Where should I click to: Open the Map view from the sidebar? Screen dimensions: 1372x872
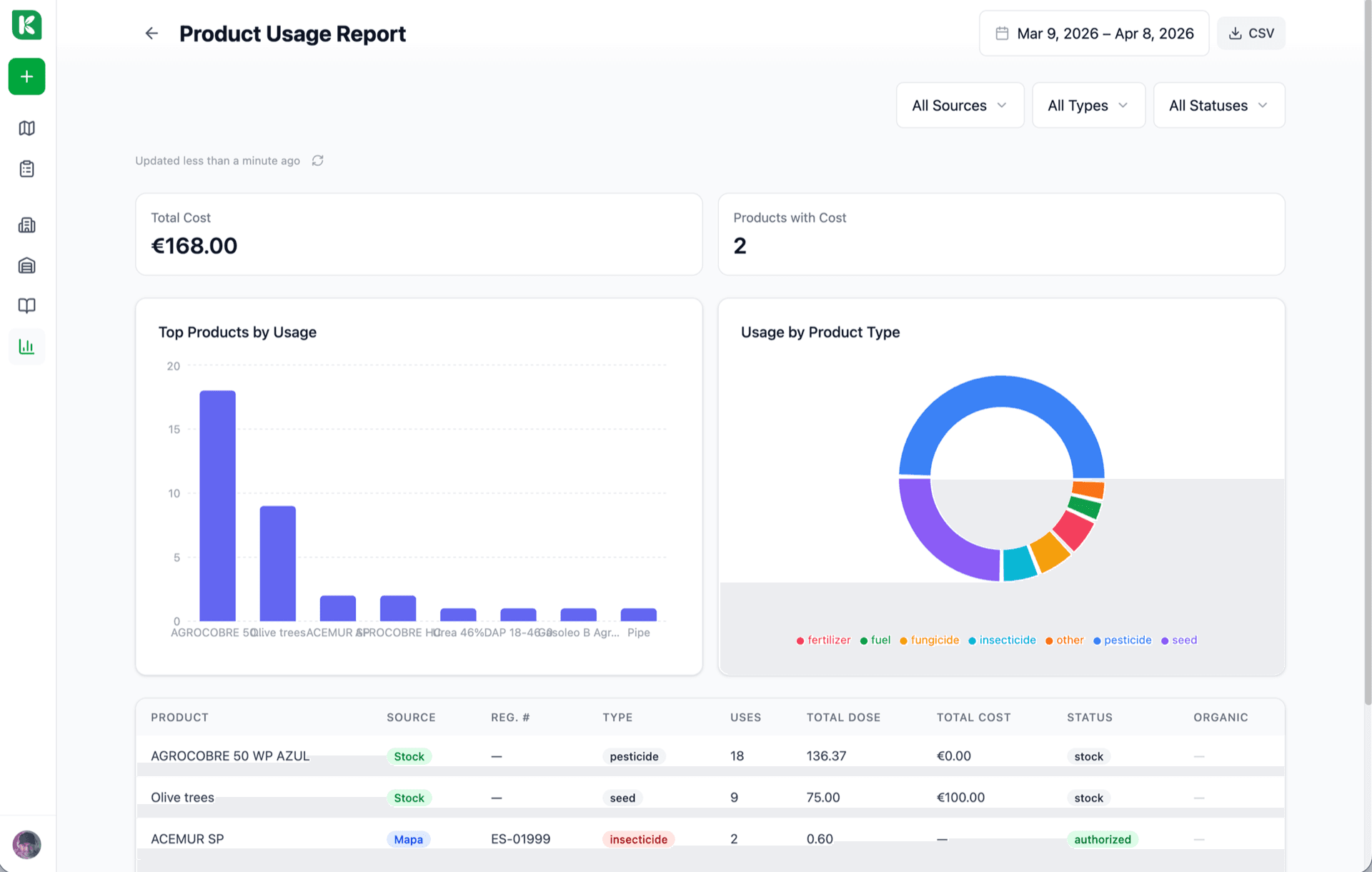(x=26, y=128)
